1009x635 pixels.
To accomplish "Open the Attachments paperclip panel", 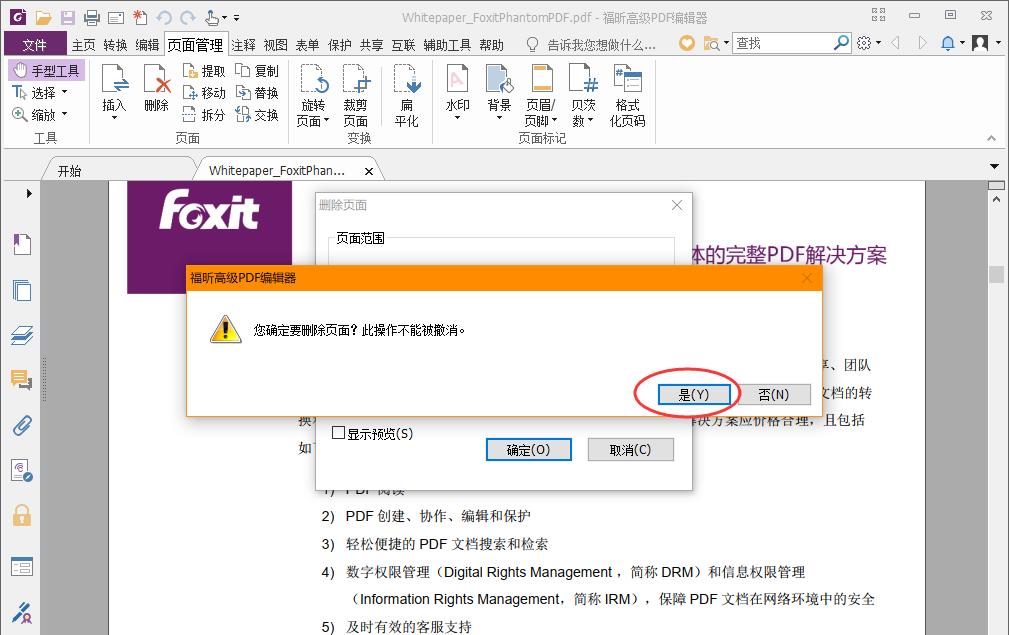I will tap(22, 425).
